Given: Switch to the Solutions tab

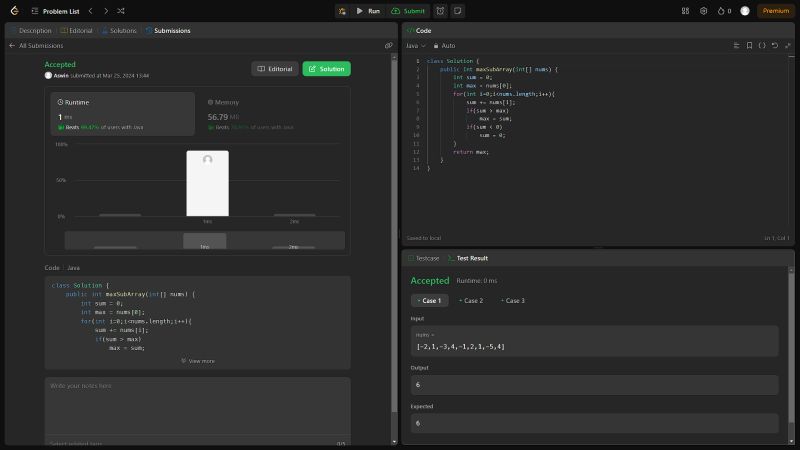Looking at the screenshot, I should [x=119, y=31].
